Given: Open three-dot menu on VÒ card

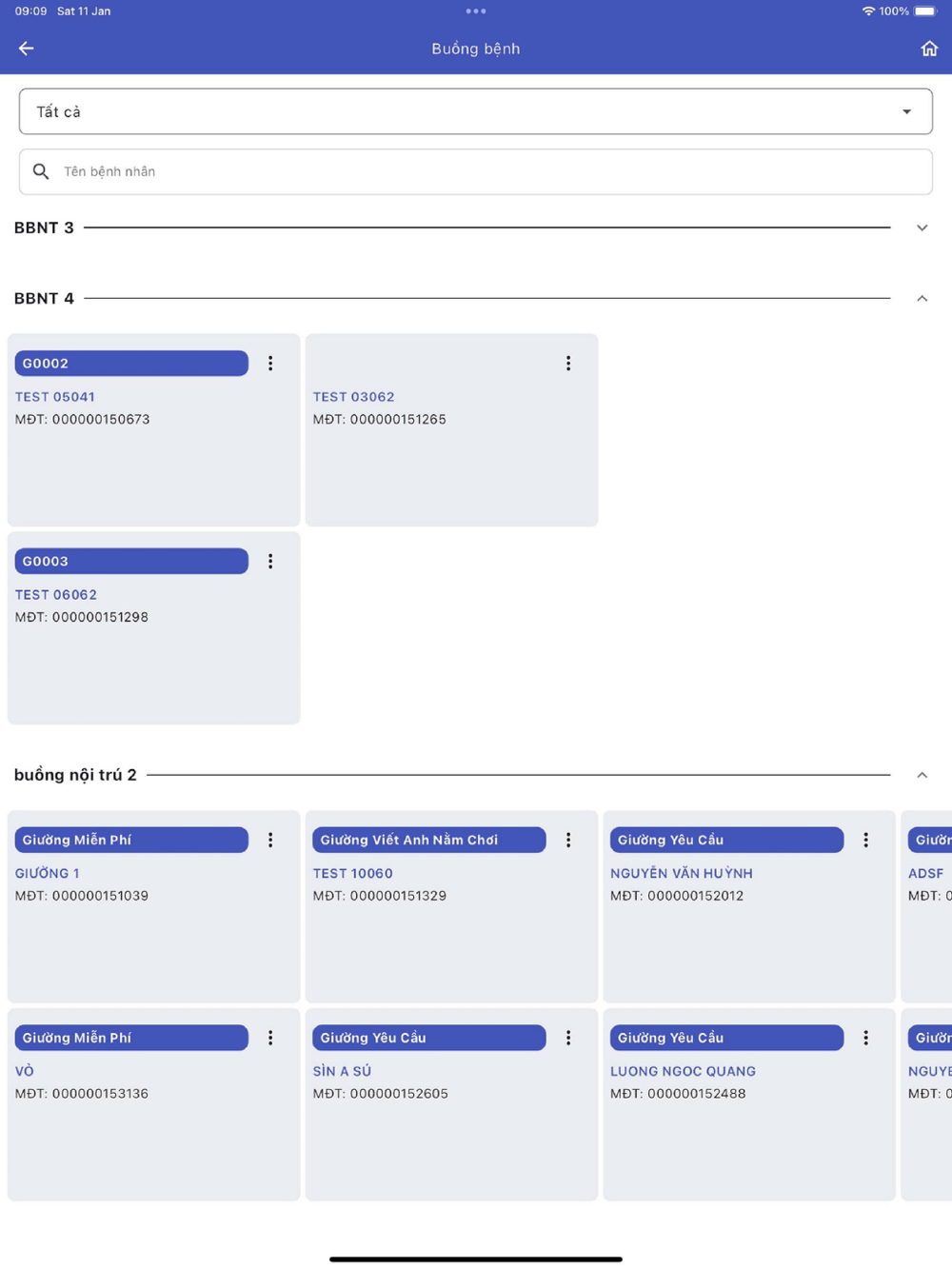Looking at the screenshot, I should (x=270, y=1038).
